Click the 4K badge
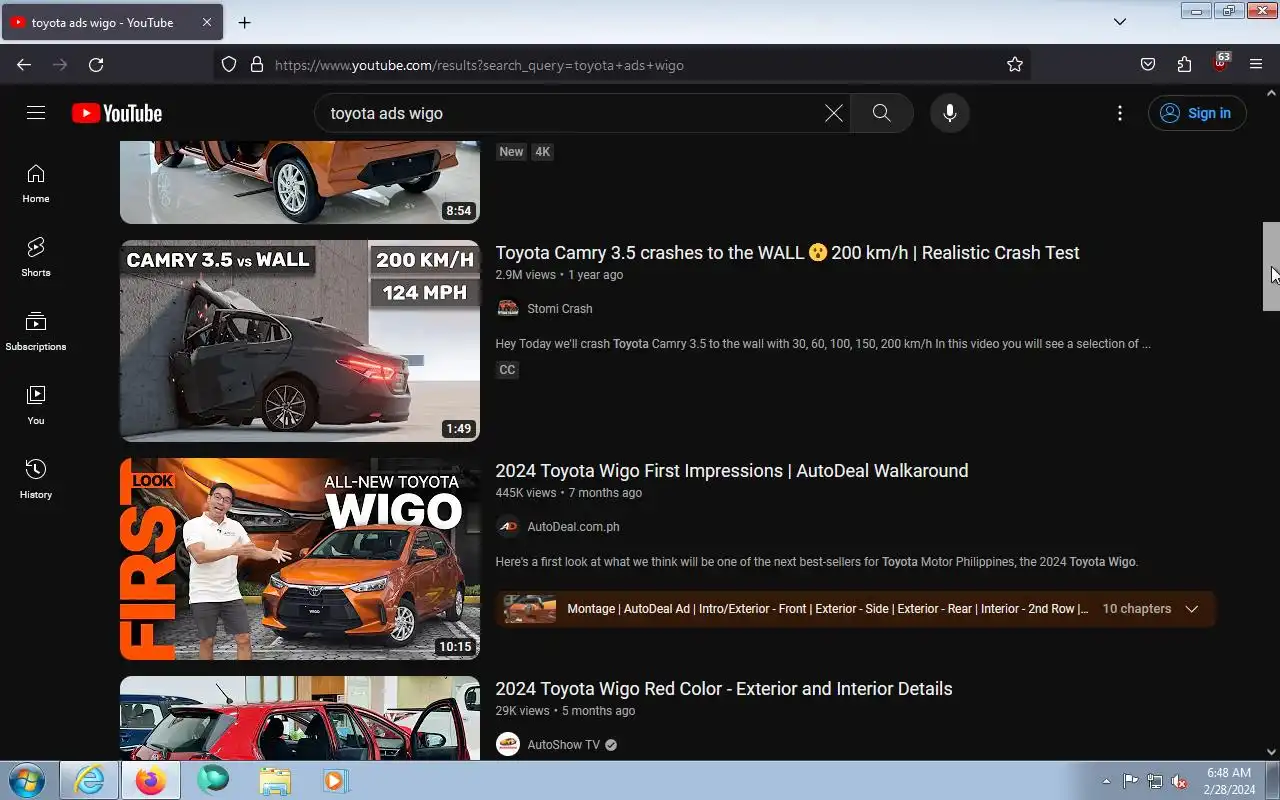 [542, 152]
